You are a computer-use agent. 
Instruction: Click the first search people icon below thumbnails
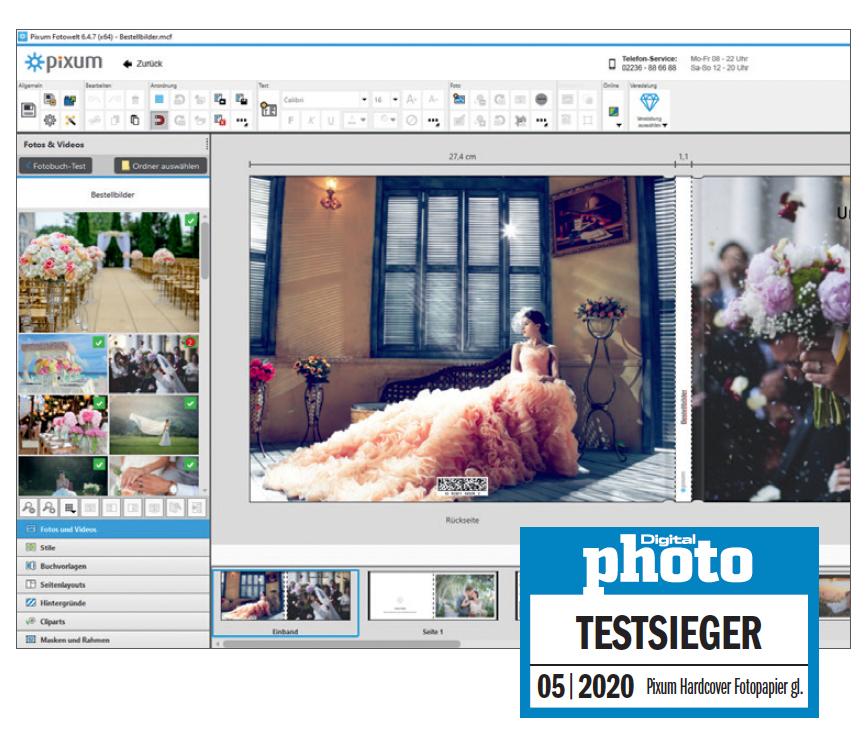[x=29, y=507]
